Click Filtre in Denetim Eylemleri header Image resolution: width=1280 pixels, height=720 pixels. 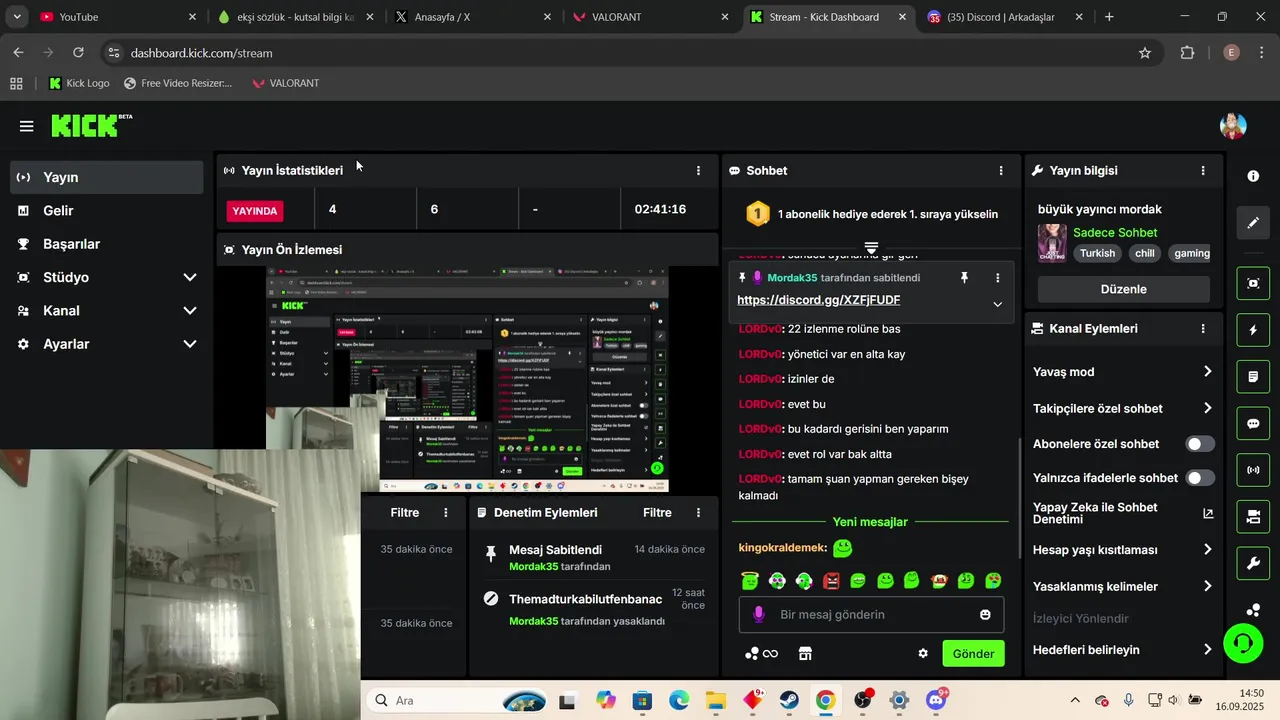(x=657, y=512)
